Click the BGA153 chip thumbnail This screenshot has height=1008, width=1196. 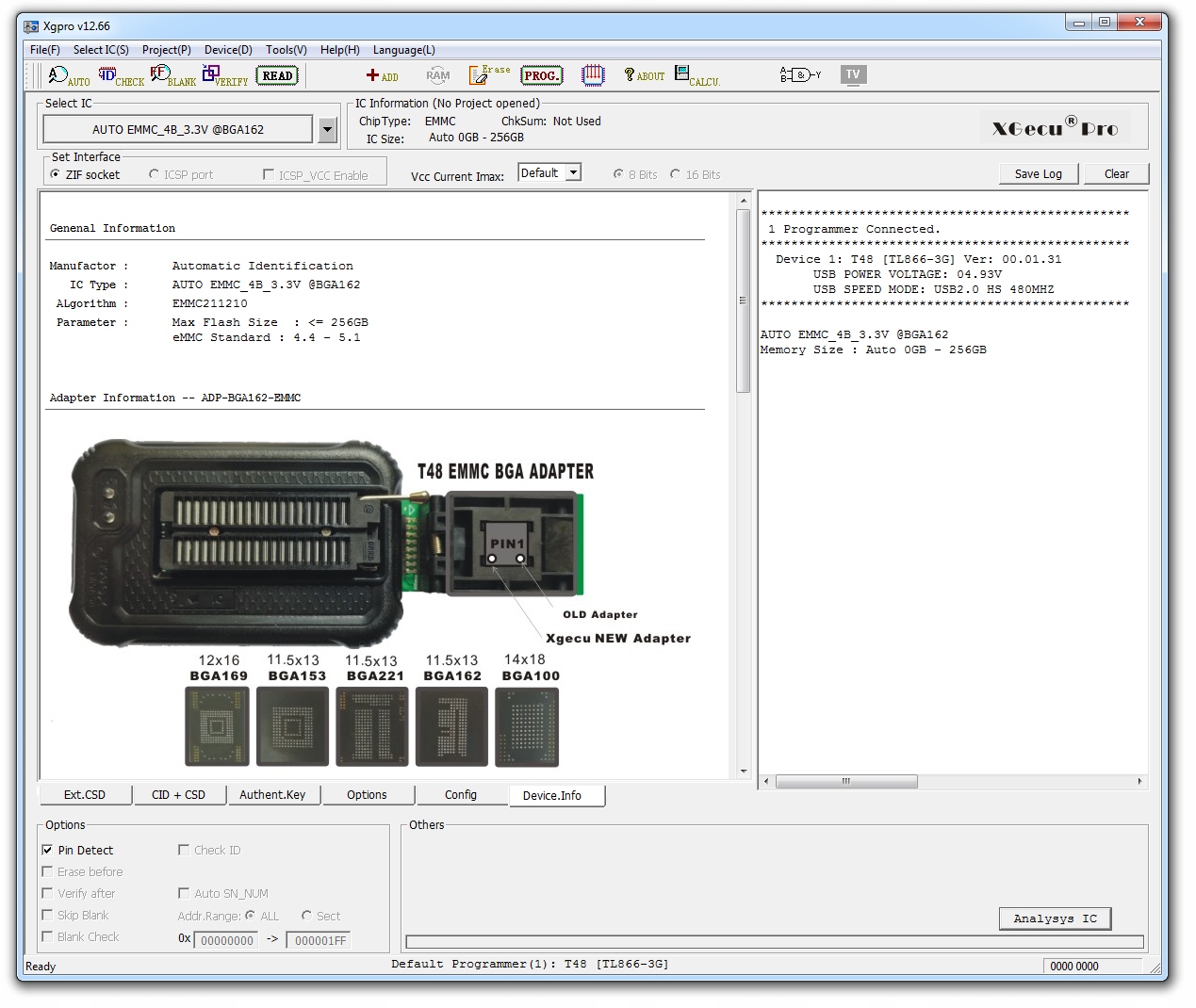(293, 726)
